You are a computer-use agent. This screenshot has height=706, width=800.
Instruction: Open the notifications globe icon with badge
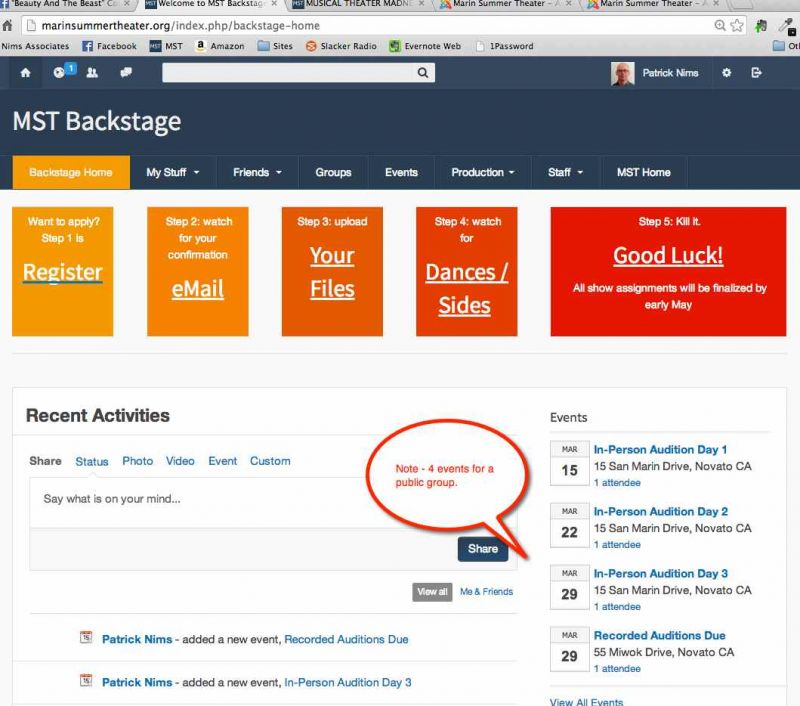point(61,72)
